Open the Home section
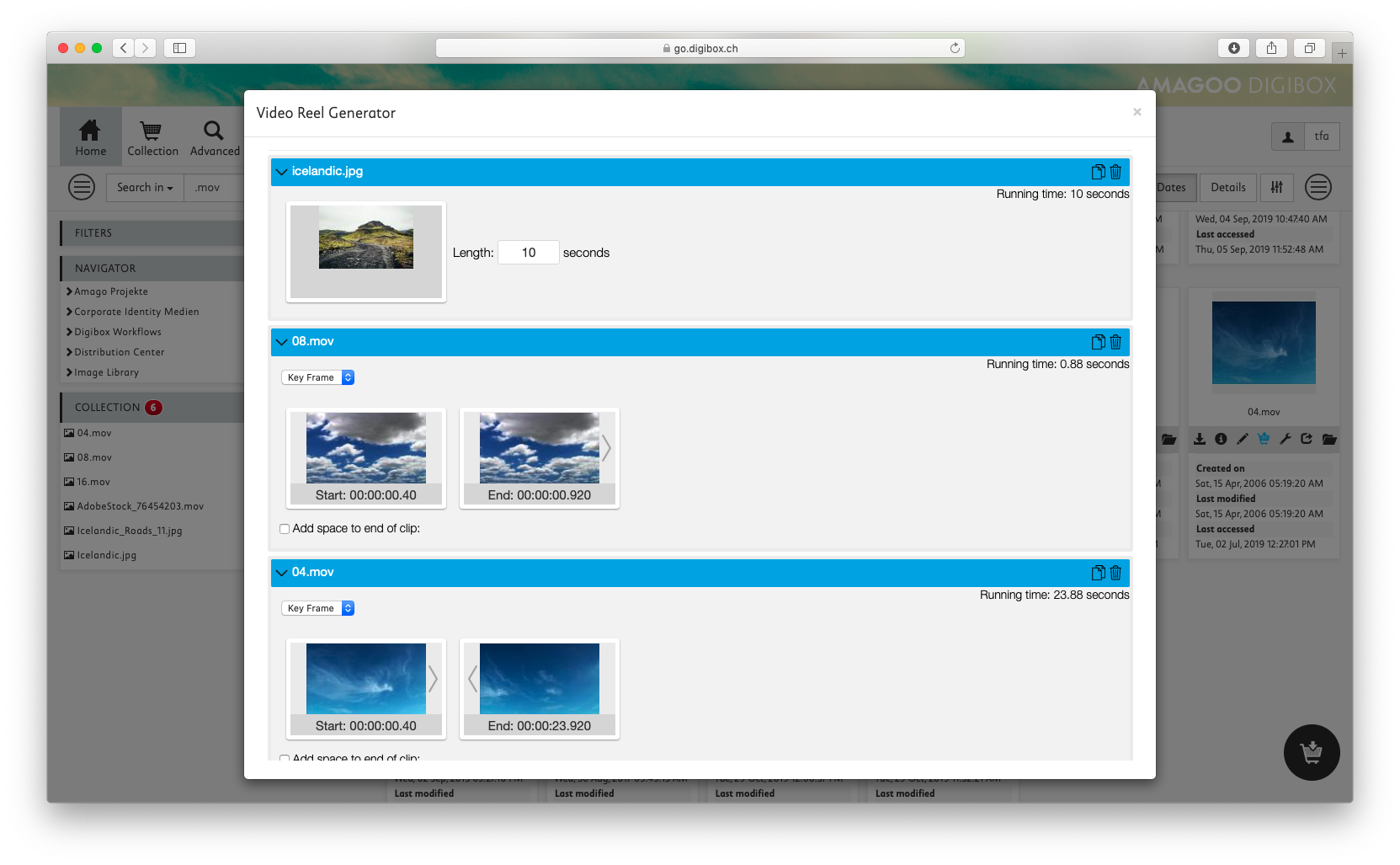Screen dimensions: 1400x865 pyautogui.click(x=90, y=137)
